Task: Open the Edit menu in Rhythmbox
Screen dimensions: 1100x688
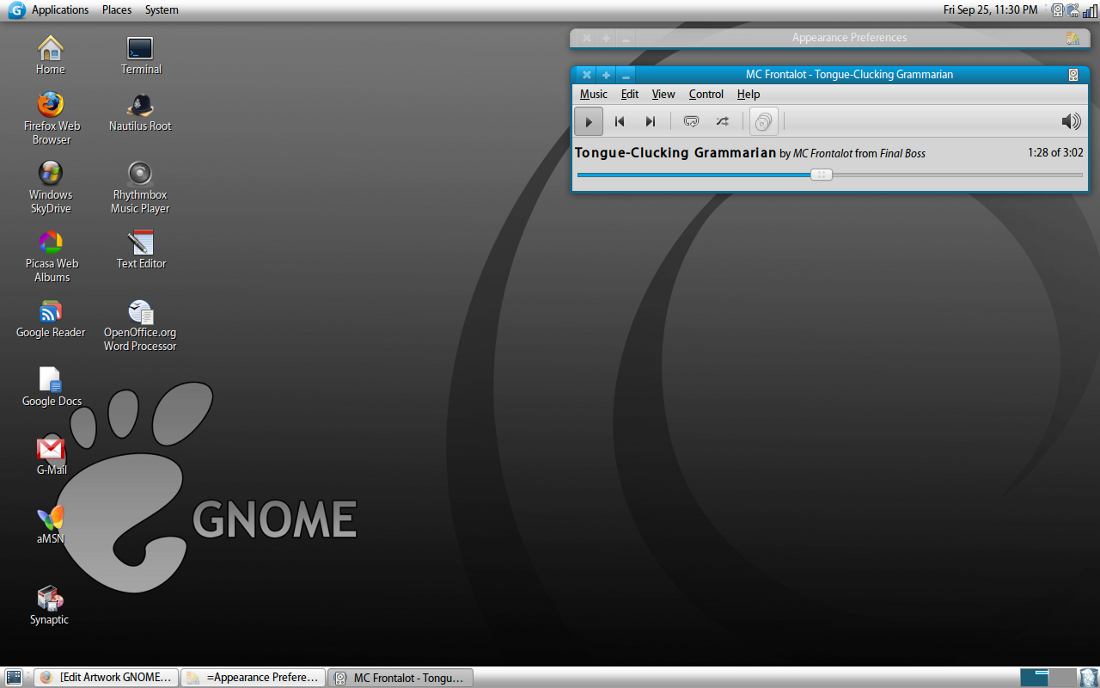Action: pyautogui.click(x=629, y=94)
